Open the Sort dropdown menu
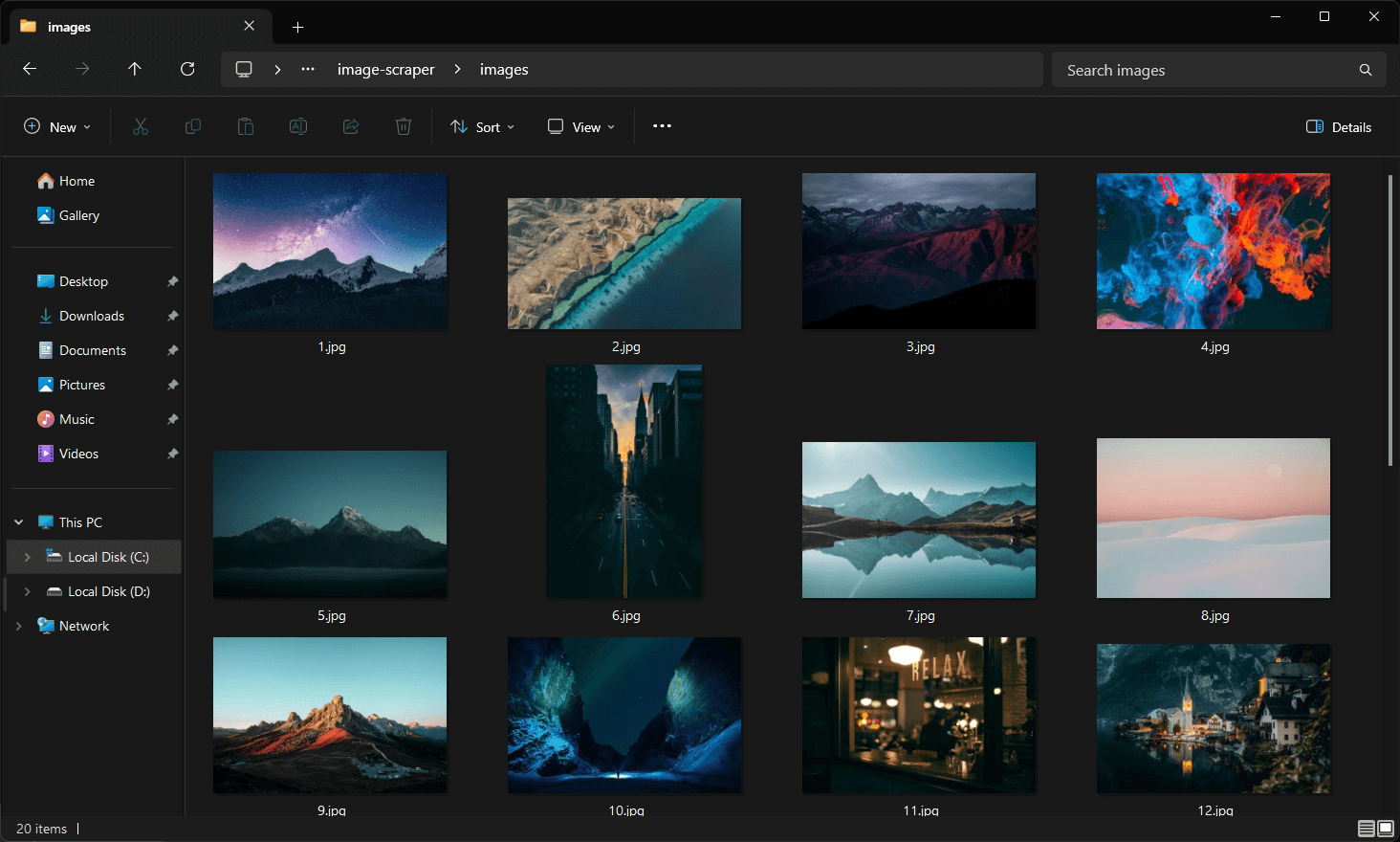 pos(482,126)
